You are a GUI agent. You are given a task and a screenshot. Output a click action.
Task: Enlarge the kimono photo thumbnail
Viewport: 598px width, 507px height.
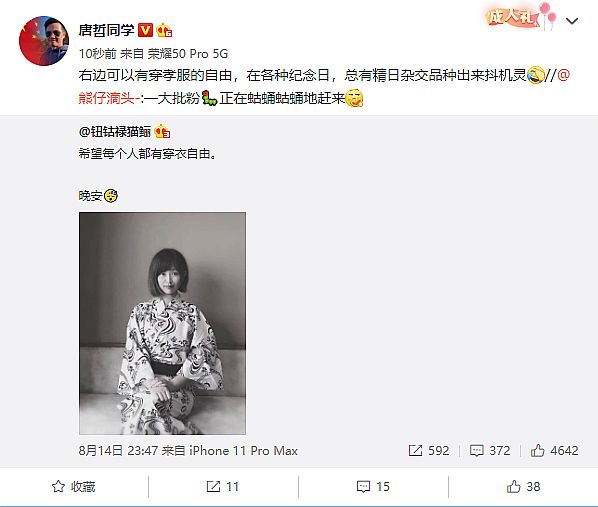point(162,324)
